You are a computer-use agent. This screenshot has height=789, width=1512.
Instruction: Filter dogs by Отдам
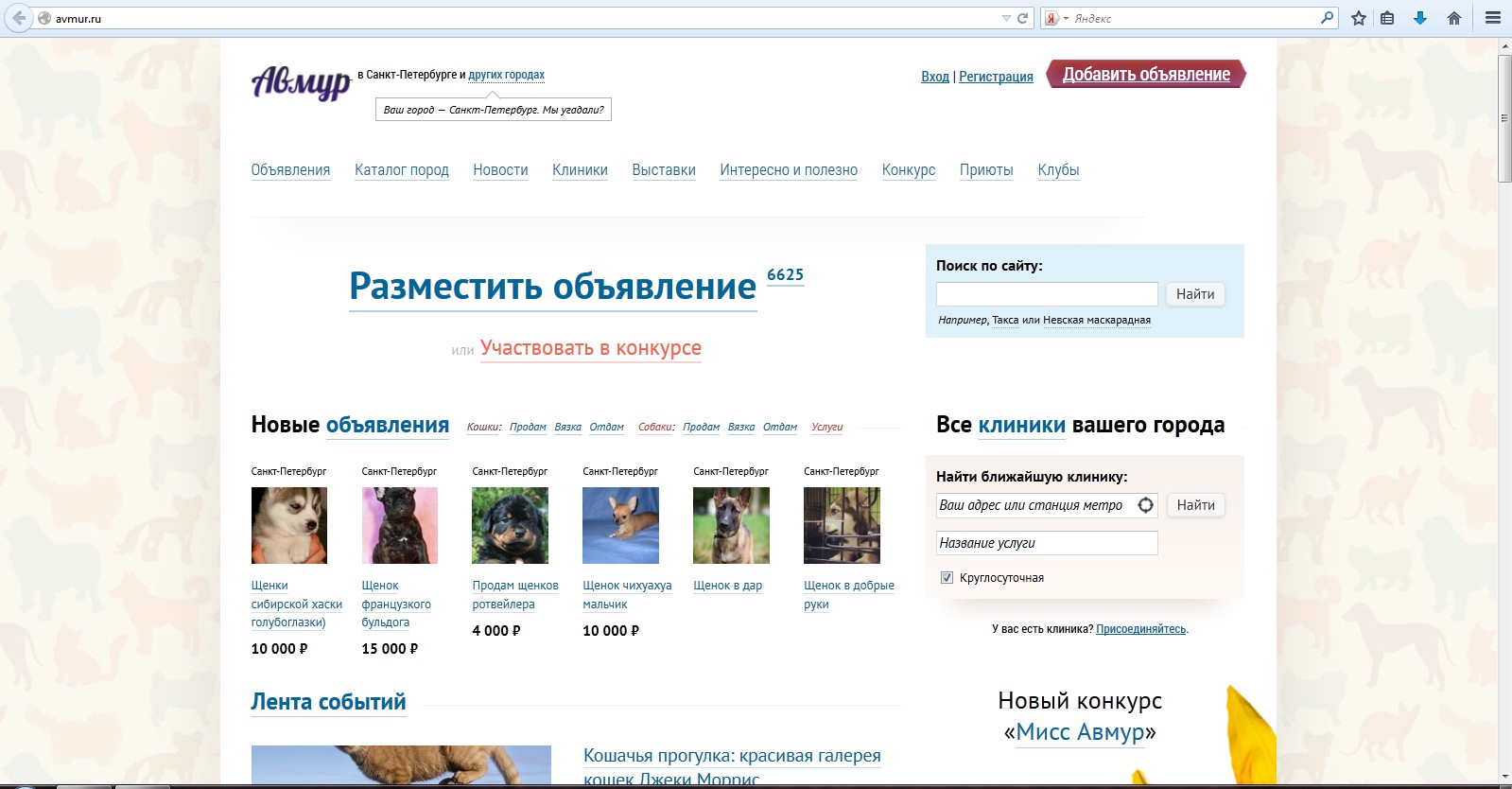780,427
